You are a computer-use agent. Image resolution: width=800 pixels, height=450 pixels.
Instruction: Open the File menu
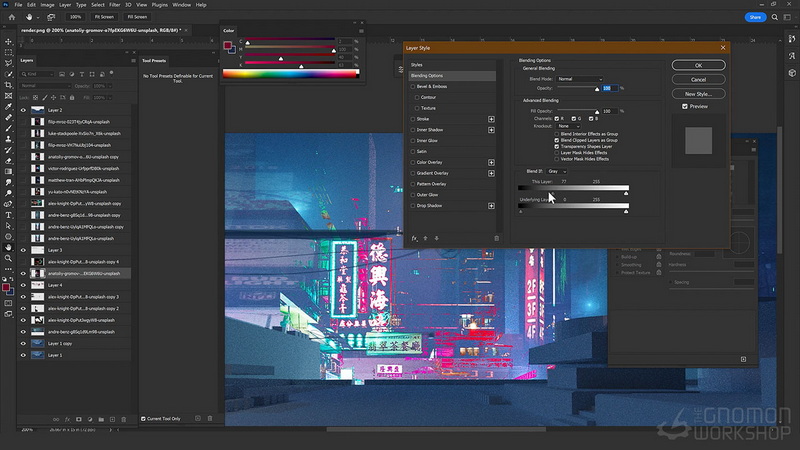click(x=18, y=5)
